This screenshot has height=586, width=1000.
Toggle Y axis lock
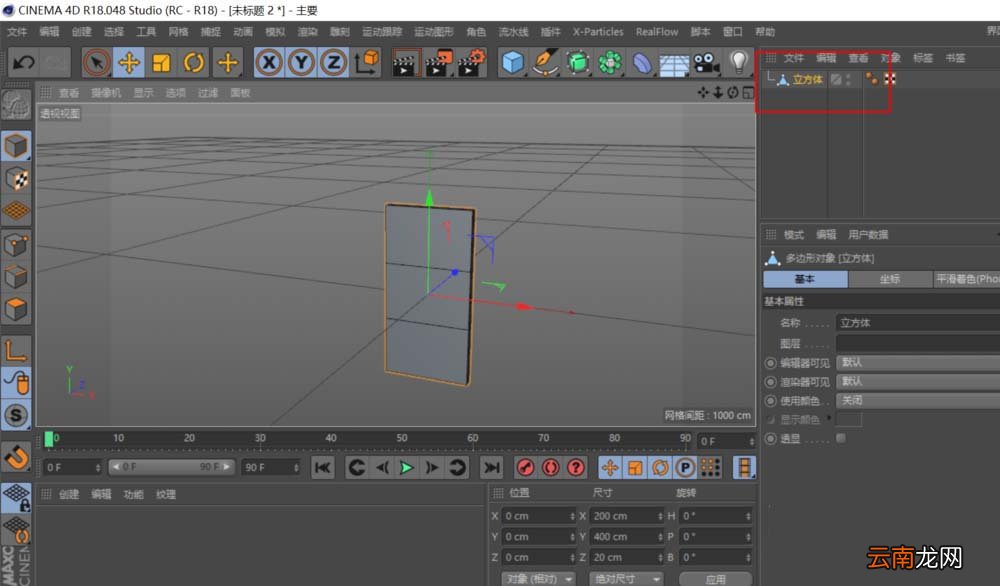coord(301,62)
